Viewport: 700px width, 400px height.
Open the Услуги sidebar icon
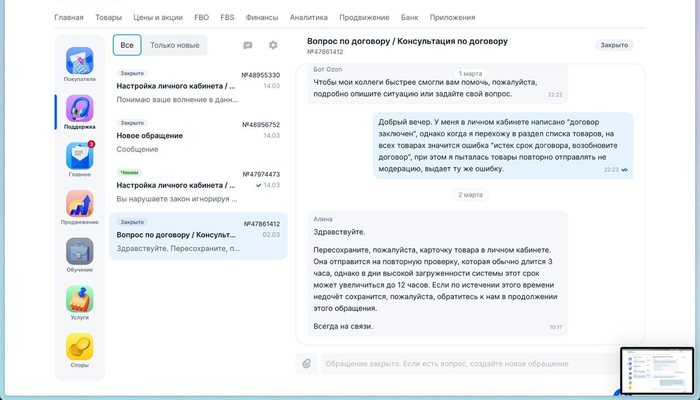(80, 299)
